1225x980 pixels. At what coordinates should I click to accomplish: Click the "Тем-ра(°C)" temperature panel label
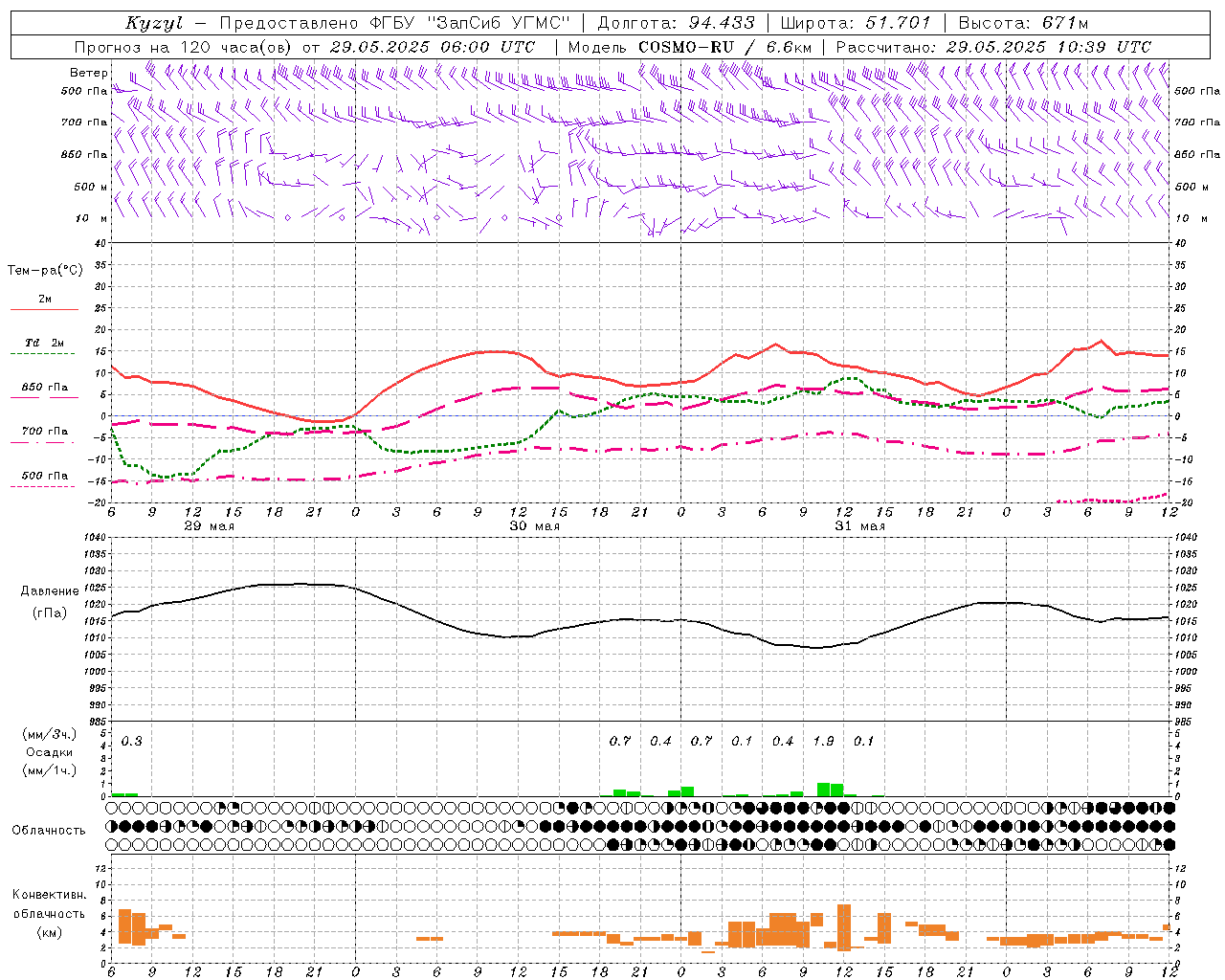pos(45,271)
